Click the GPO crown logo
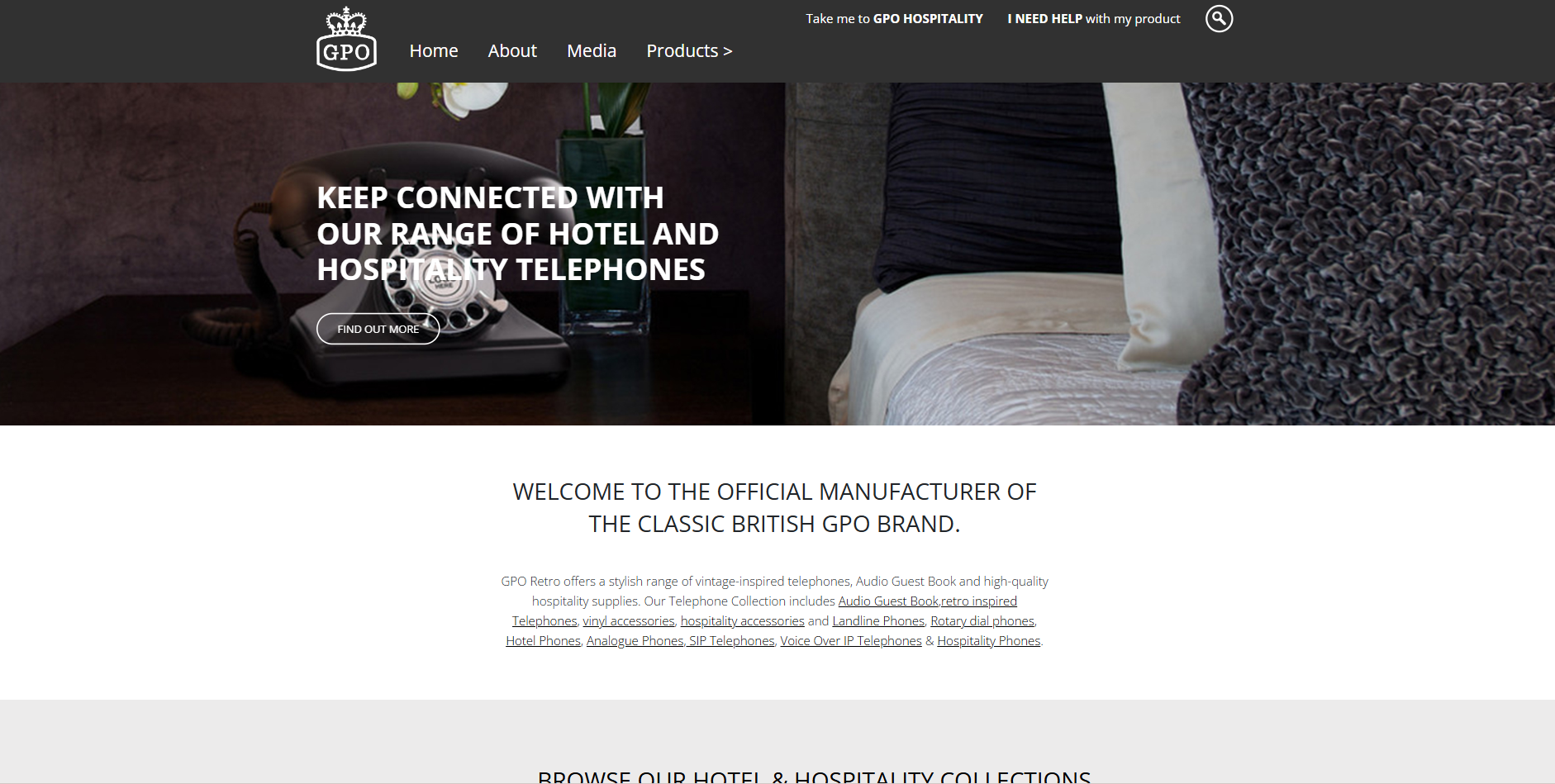 346,39
